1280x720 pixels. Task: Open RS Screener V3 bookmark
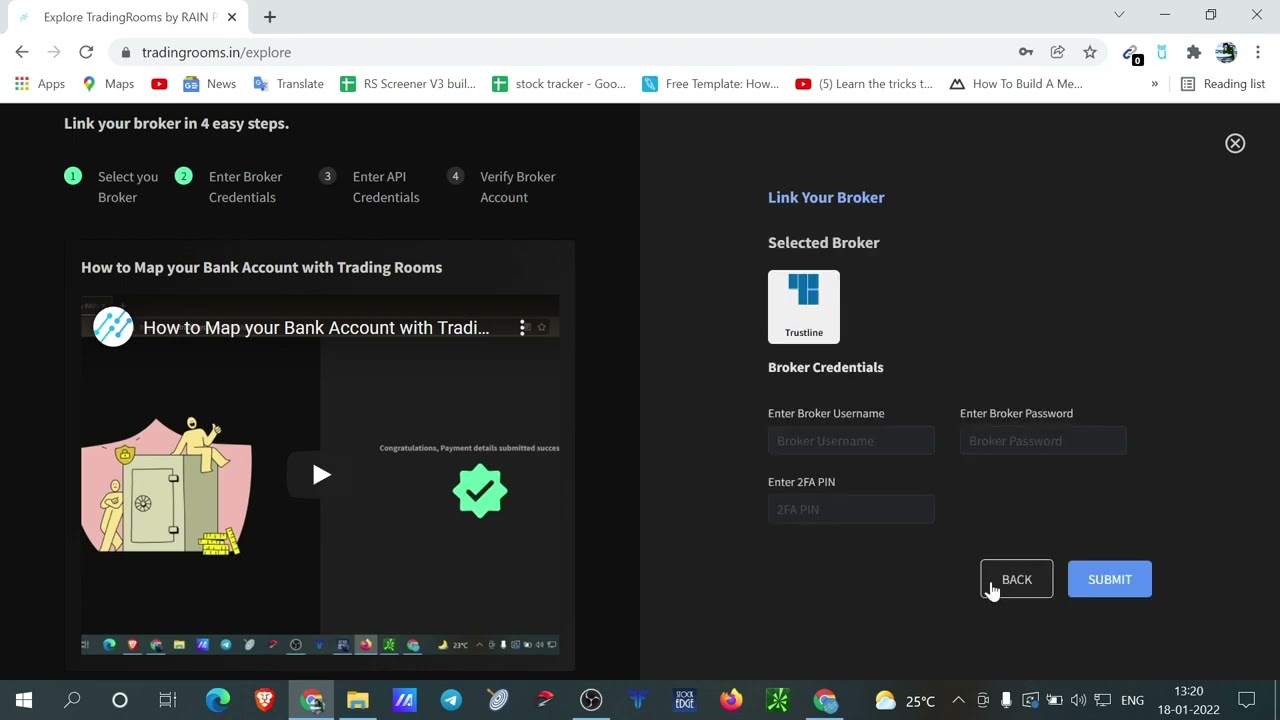pyautogui.click(x=408, y=84)
